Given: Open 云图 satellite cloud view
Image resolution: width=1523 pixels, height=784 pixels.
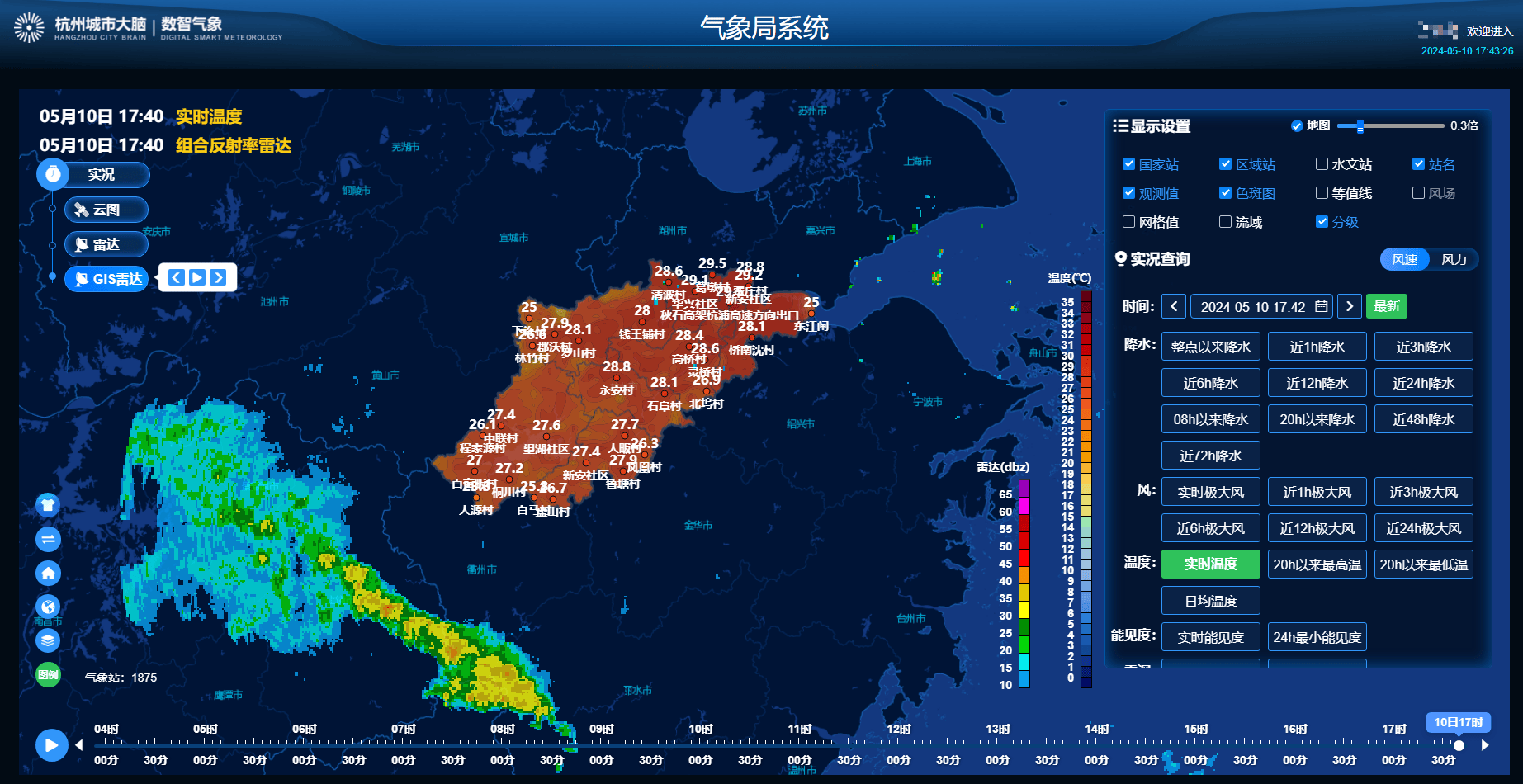Looking at the screenshot, I should coord(106,210).
